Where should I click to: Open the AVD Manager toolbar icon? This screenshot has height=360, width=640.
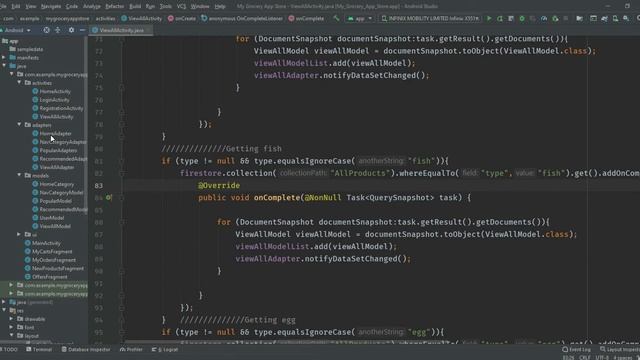[x=615, y=18]
